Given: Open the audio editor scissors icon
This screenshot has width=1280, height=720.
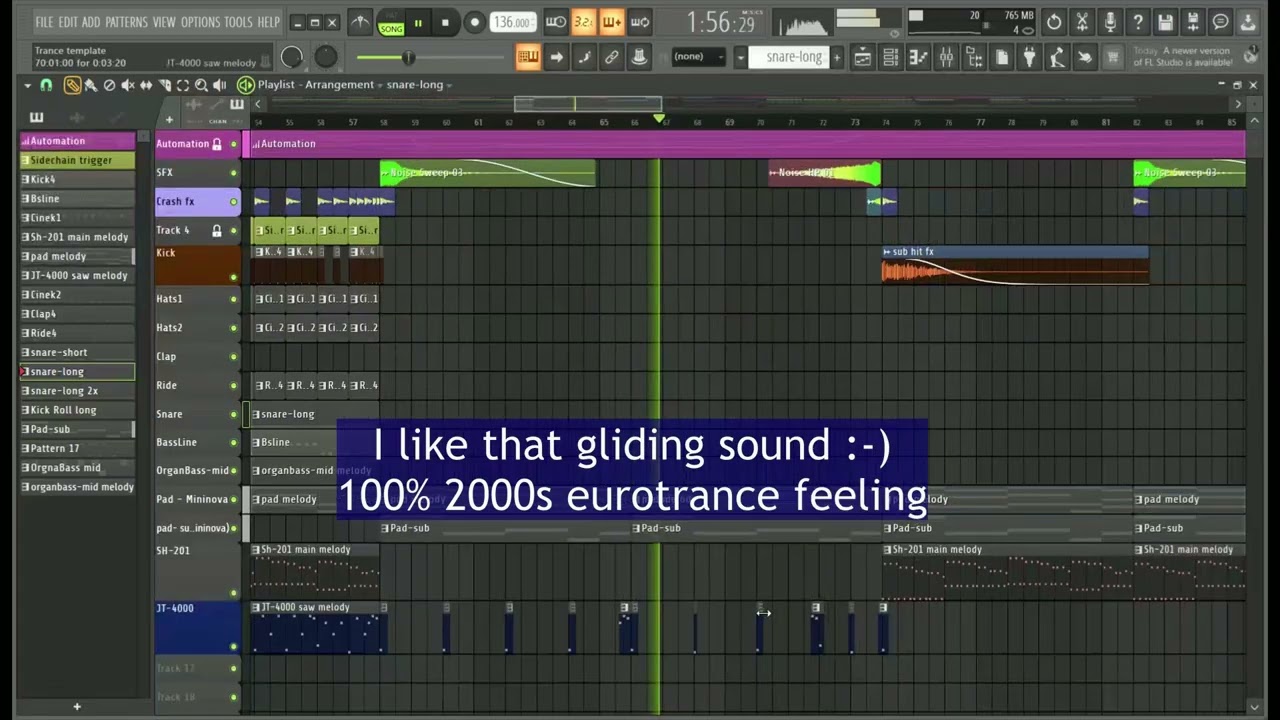Looking at the screenshot, I should pyautogui.click(x=1082, y=22).
